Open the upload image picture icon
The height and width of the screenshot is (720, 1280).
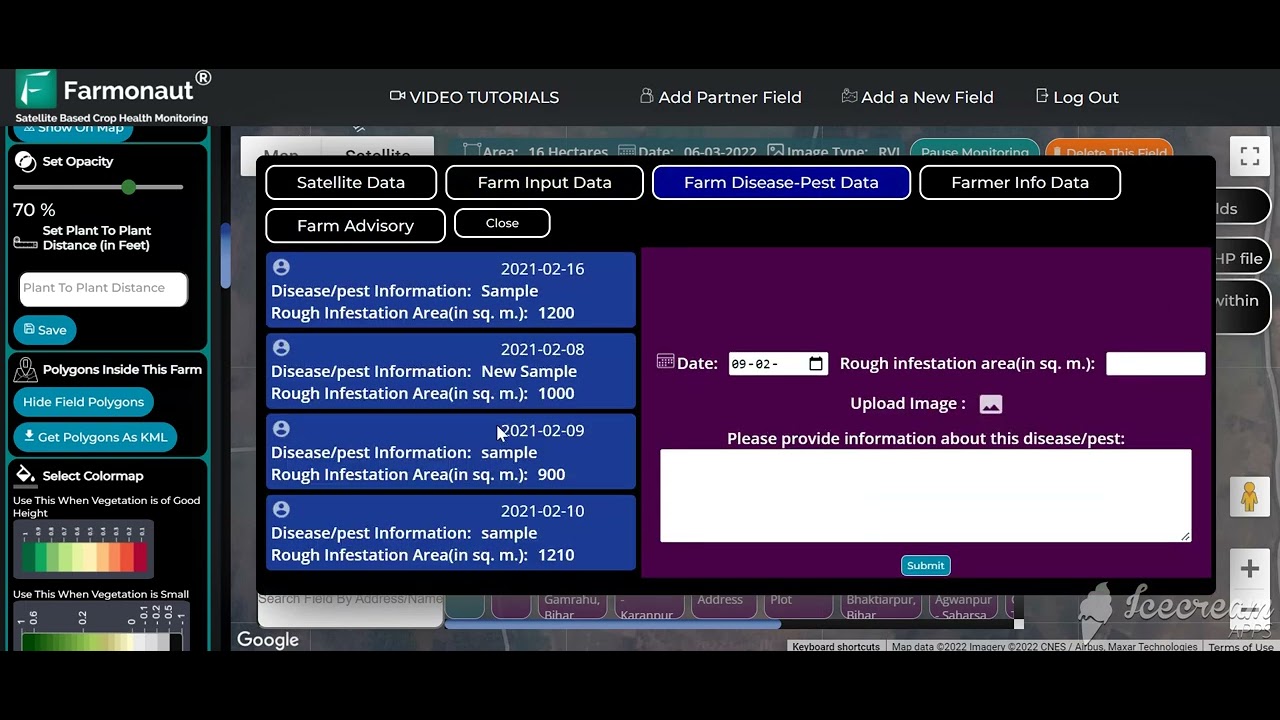[991, 404]
